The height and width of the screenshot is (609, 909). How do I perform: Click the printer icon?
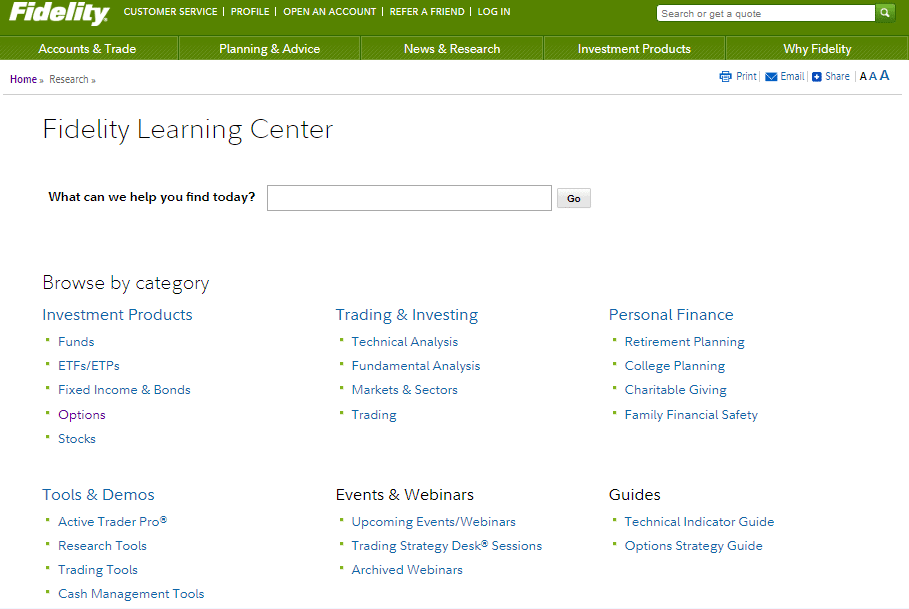click(725, 76)
